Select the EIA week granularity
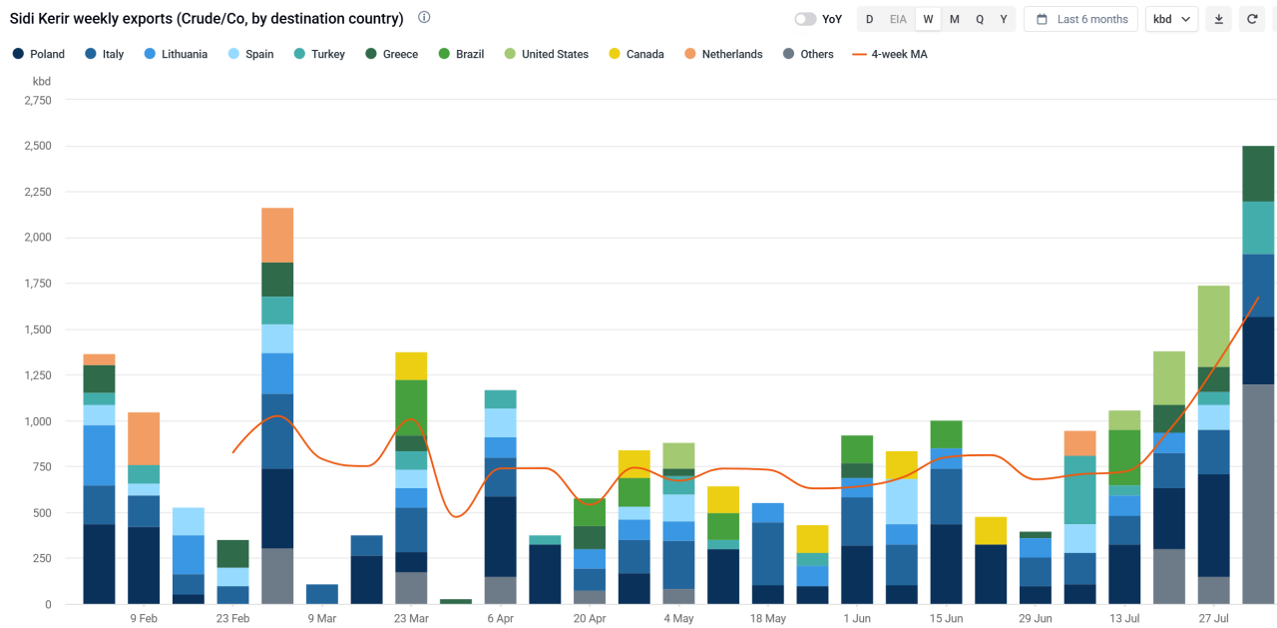The width and height of the screenshot is (1277, 628). pyautogui.click(x=898, y=19)
